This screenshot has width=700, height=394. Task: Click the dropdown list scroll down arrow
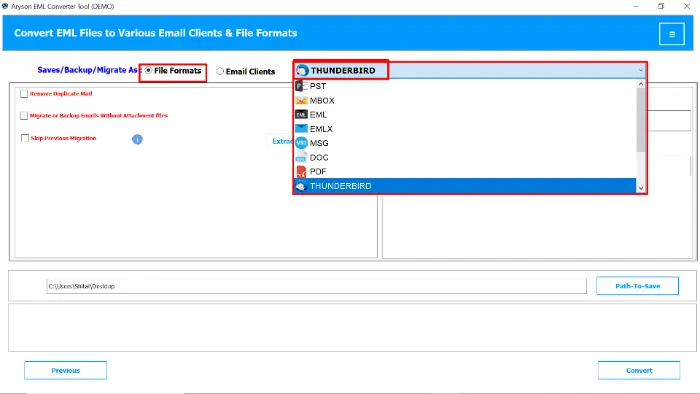coord(641,188)
